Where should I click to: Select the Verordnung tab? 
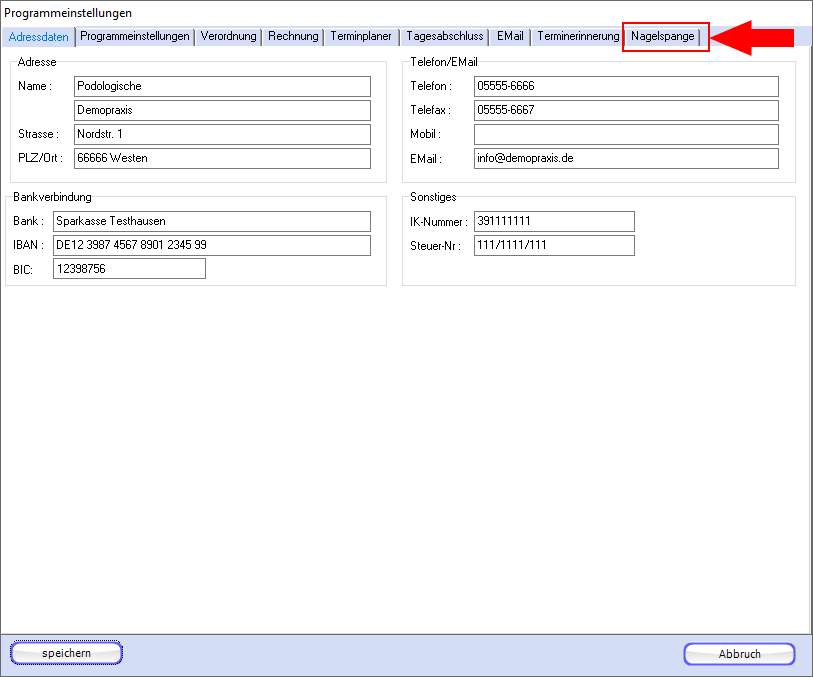point(229,36)
